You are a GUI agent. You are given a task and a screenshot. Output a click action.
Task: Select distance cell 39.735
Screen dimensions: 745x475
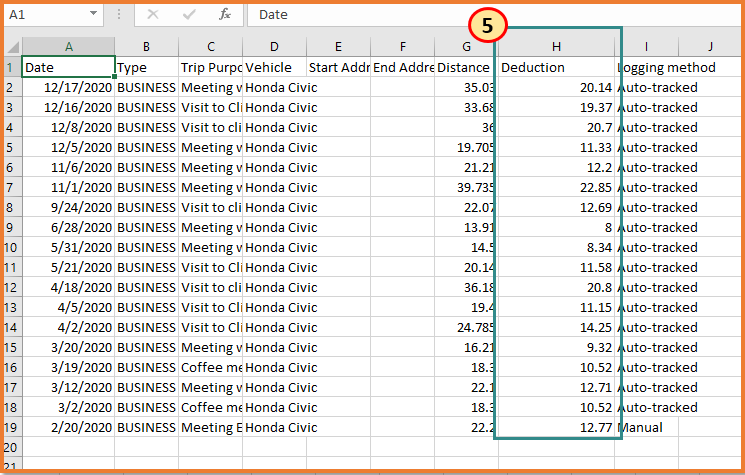[x=466, y=188]
